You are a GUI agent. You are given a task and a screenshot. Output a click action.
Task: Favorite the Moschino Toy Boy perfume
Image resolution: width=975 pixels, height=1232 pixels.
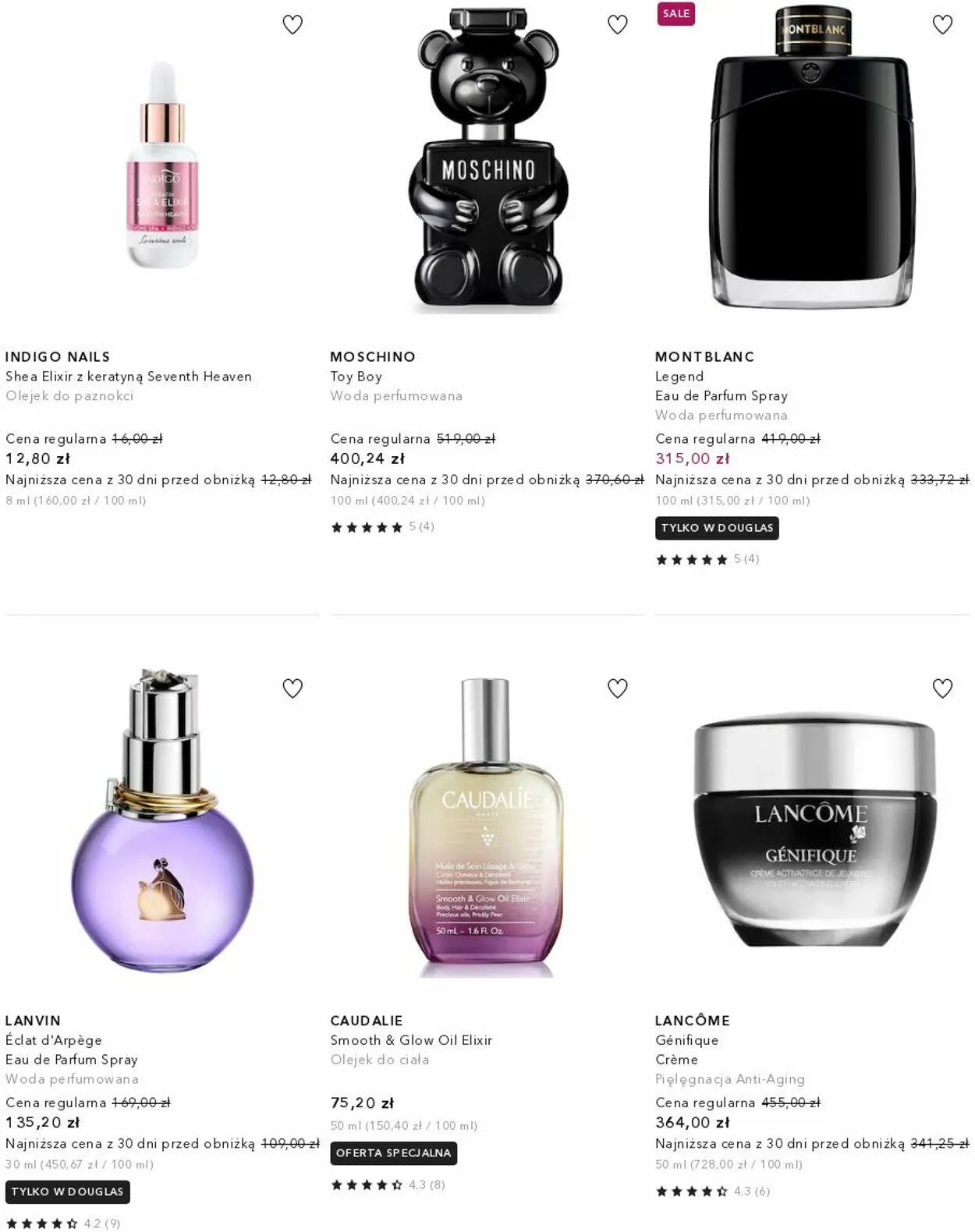point(618,25)
